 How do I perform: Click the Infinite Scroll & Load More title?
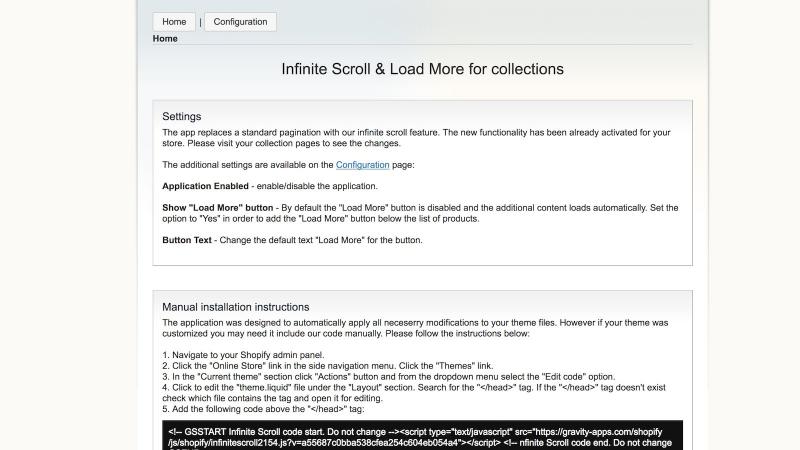pos(422,69)
